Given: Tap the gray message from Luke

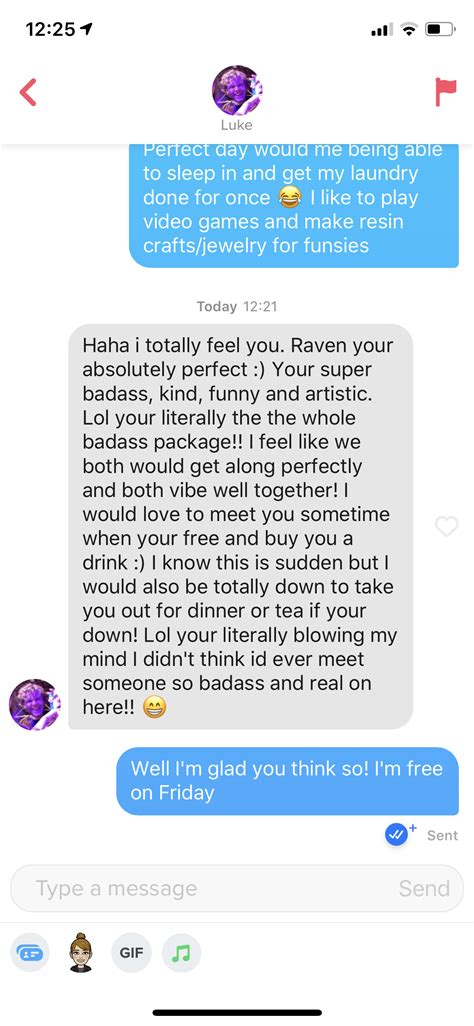Looking at the screenshot, I should (x=240, y=526).
